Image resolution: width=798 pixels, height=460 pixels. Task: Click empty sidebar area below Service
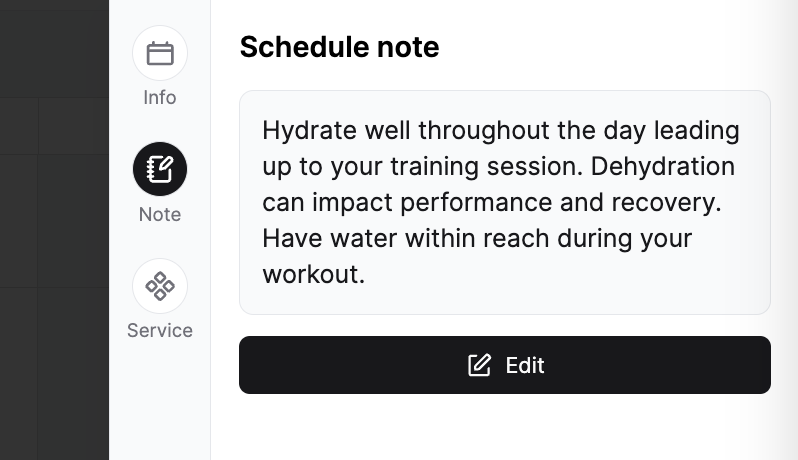[160, 400]
